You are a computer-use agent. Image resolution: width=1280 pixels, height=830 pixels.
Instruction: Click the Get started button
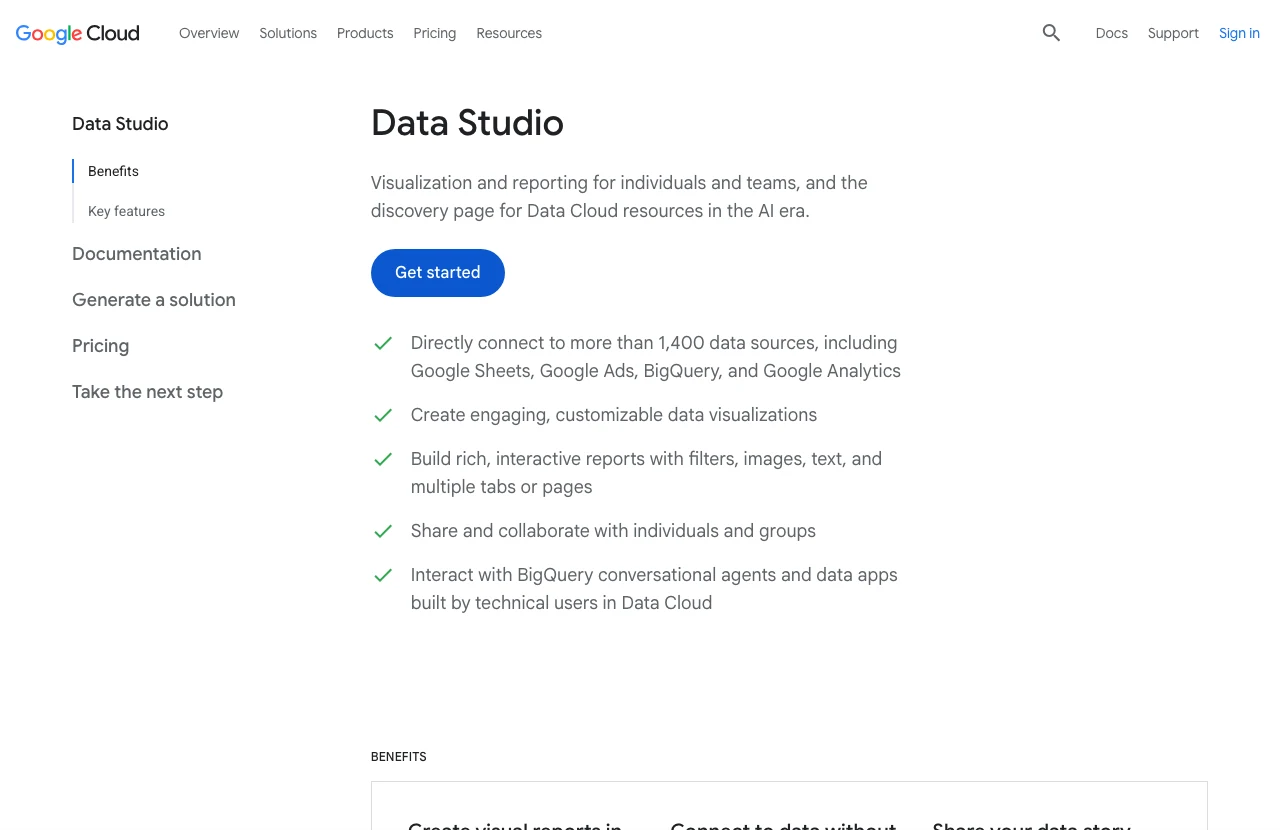click(x=438, y=273)
